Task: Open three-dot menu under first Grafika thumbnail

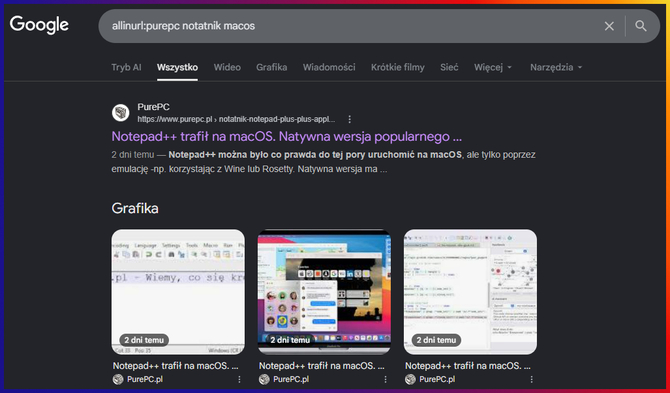Action: pos(239,379)
